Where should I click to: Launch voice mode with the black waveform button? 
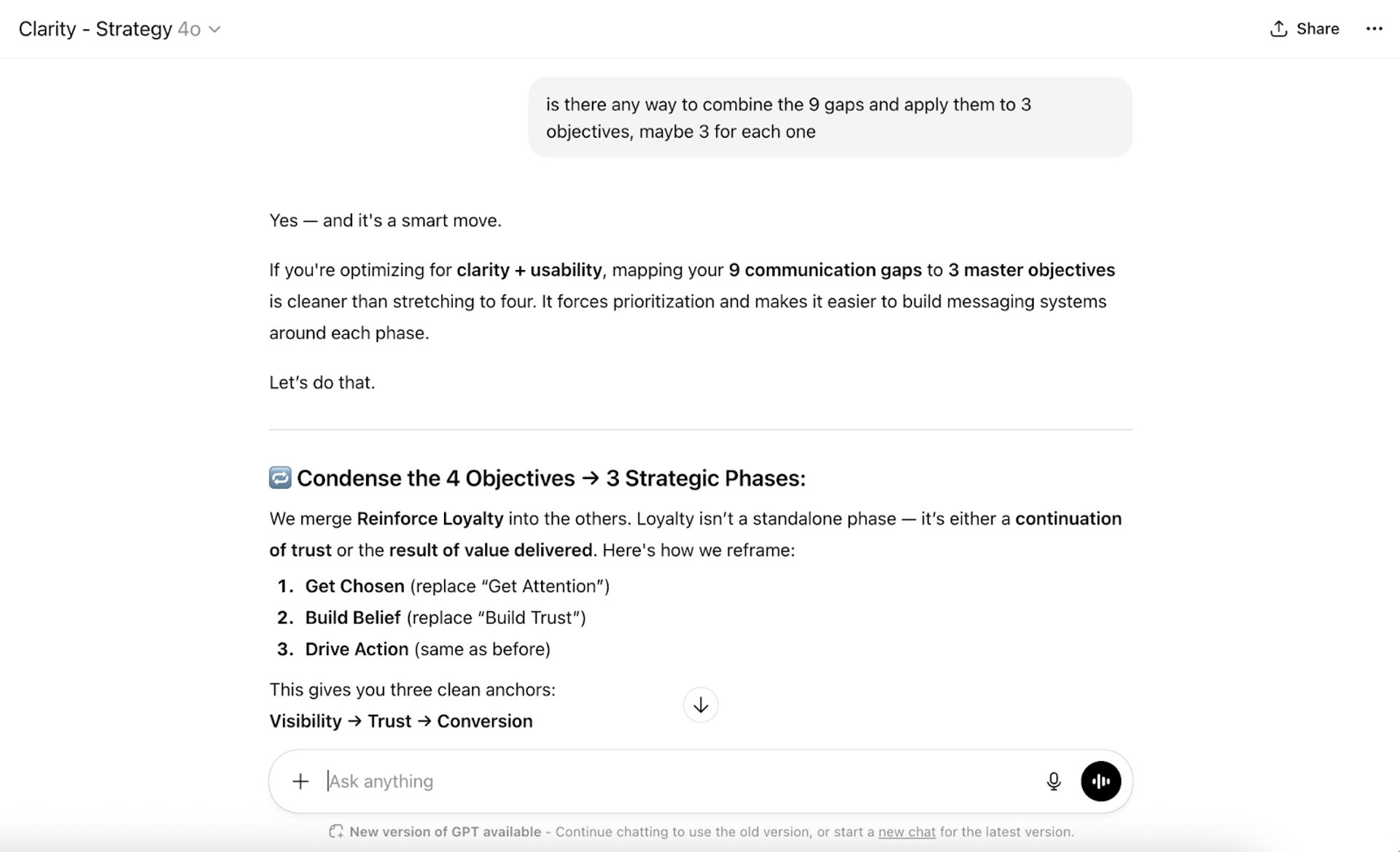pos(1100,781)
